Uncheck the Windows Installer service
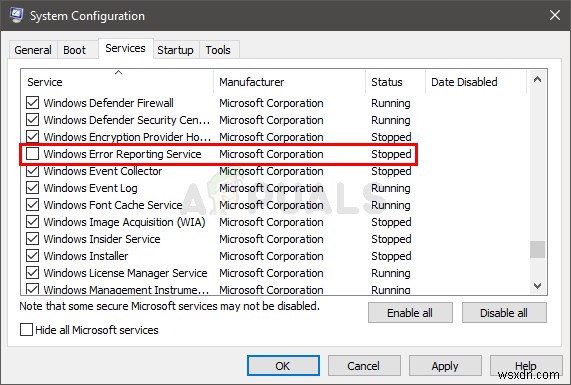The height and width of the screenshot is (385, 571). 32,256
